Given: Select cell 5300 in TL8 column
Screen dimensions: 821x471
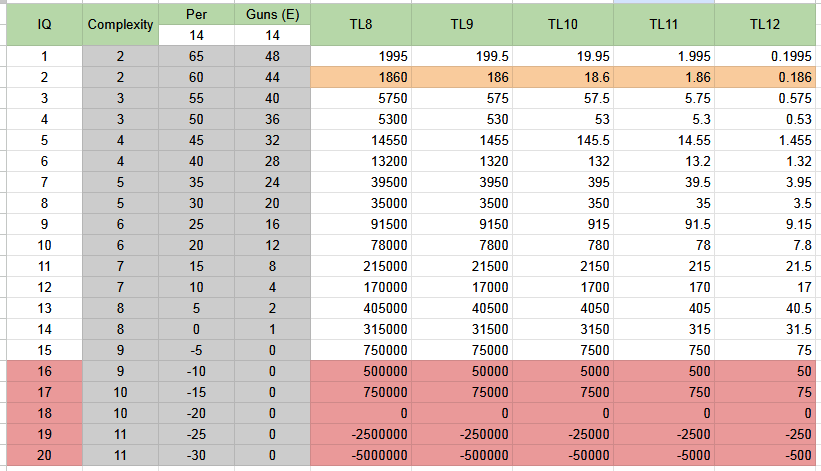Looking at the screenshot, I should click(361, 119).
